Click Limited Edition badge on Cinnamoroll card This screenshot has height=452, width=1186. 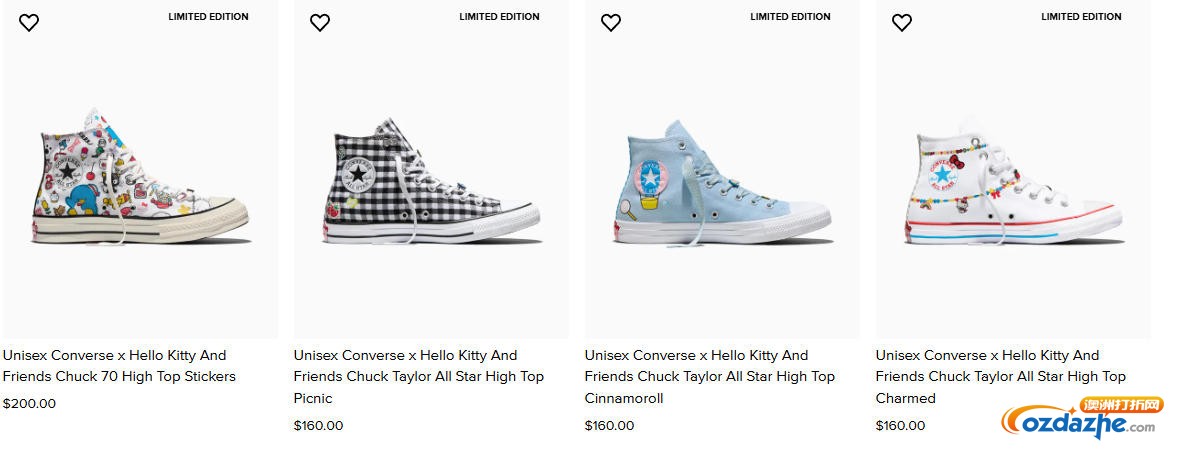tap(790, 17)
